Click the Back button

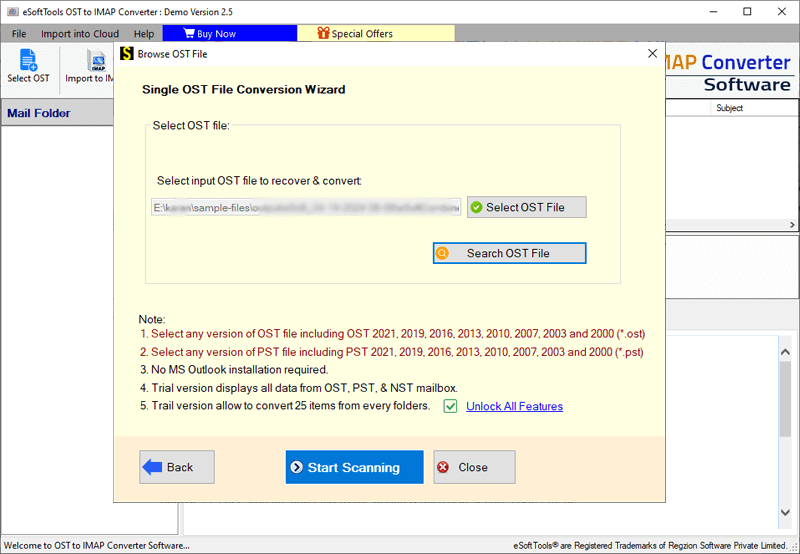177,467
